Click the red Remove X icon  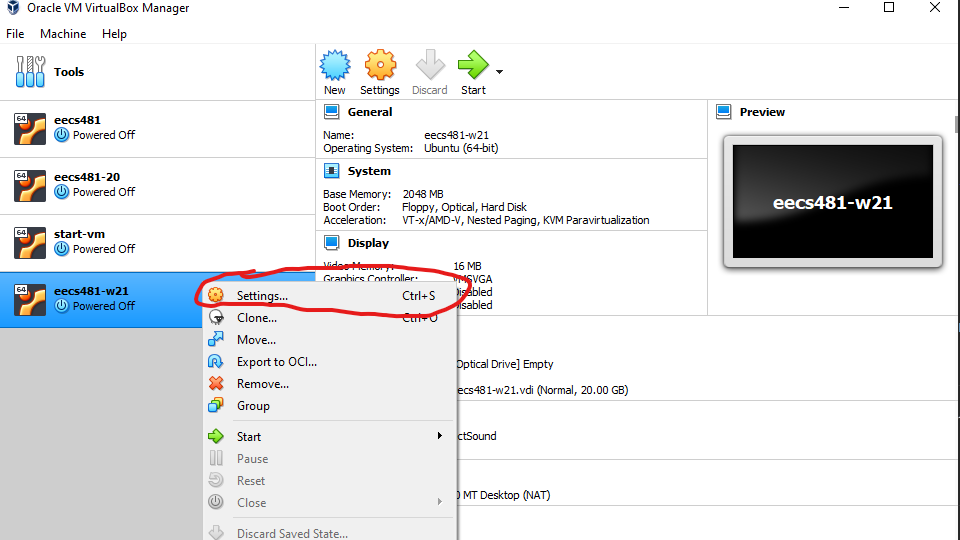pos(216,383)
